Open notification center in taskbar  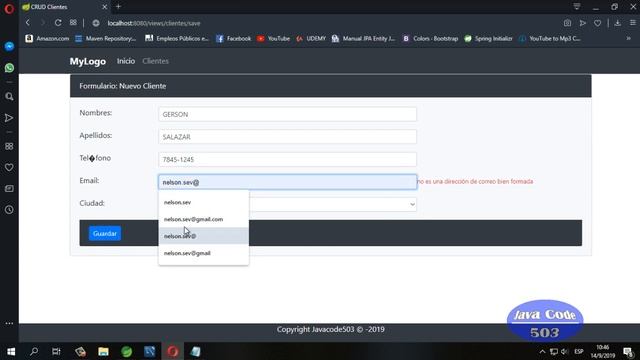(629, 351)
